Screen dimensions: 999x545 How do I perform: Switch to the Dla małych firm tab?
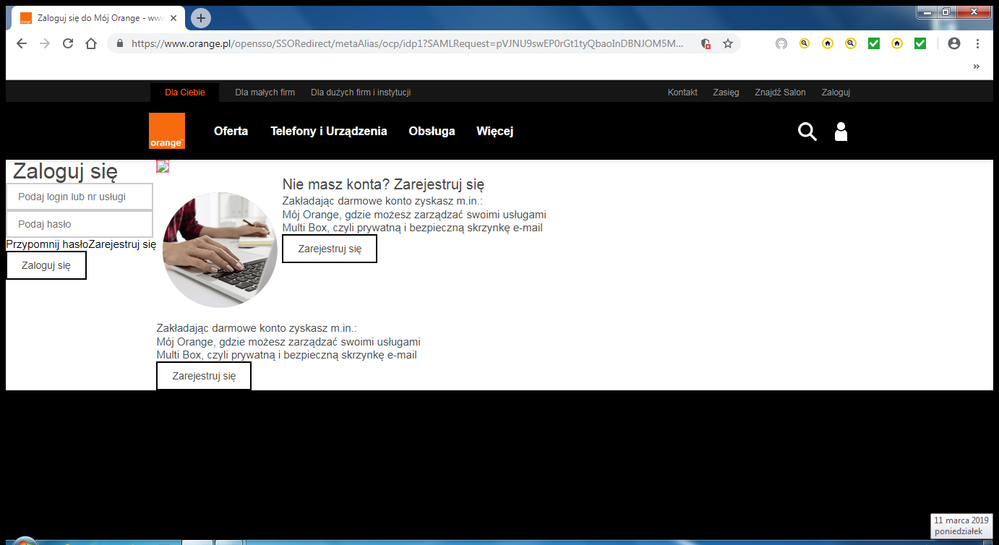pyautogui.click(x=265, y=92)
